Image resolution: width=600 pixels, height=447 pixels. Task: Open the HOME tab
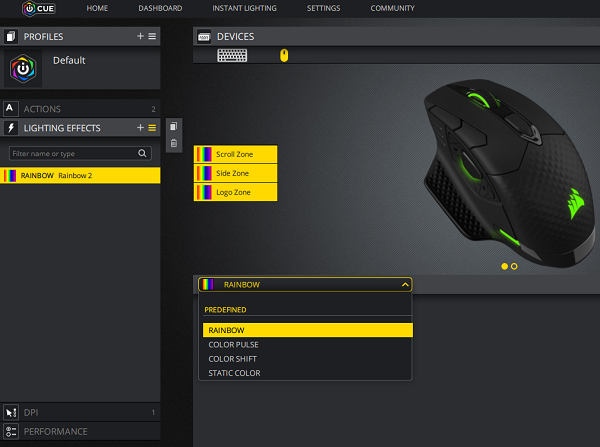click(x=97, y=8)
